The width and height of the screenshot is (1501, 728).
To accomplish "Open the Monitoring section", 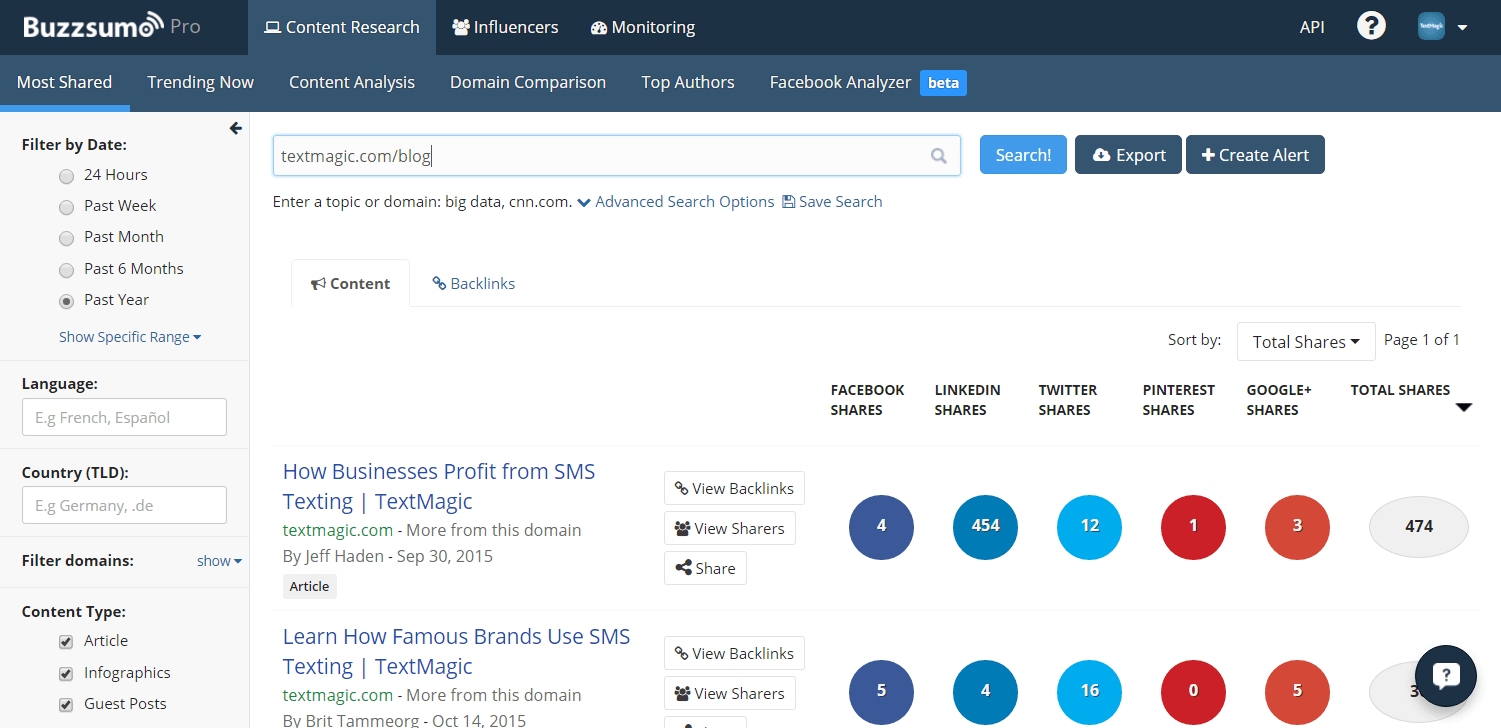I will [x=643, y=27].
